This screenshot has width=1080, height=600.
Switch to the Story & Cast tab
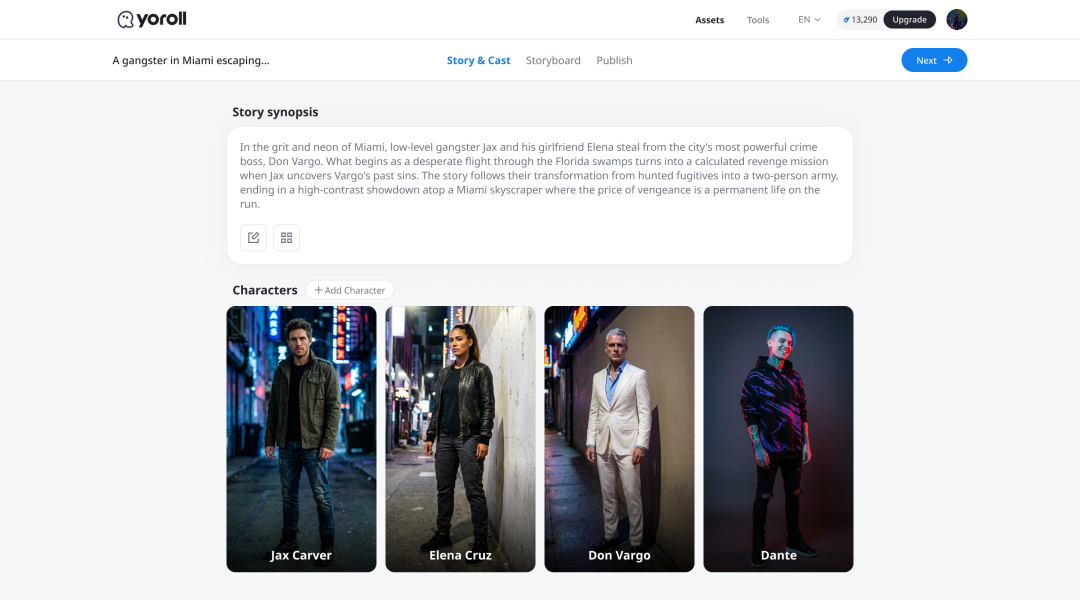coord(479,61)
